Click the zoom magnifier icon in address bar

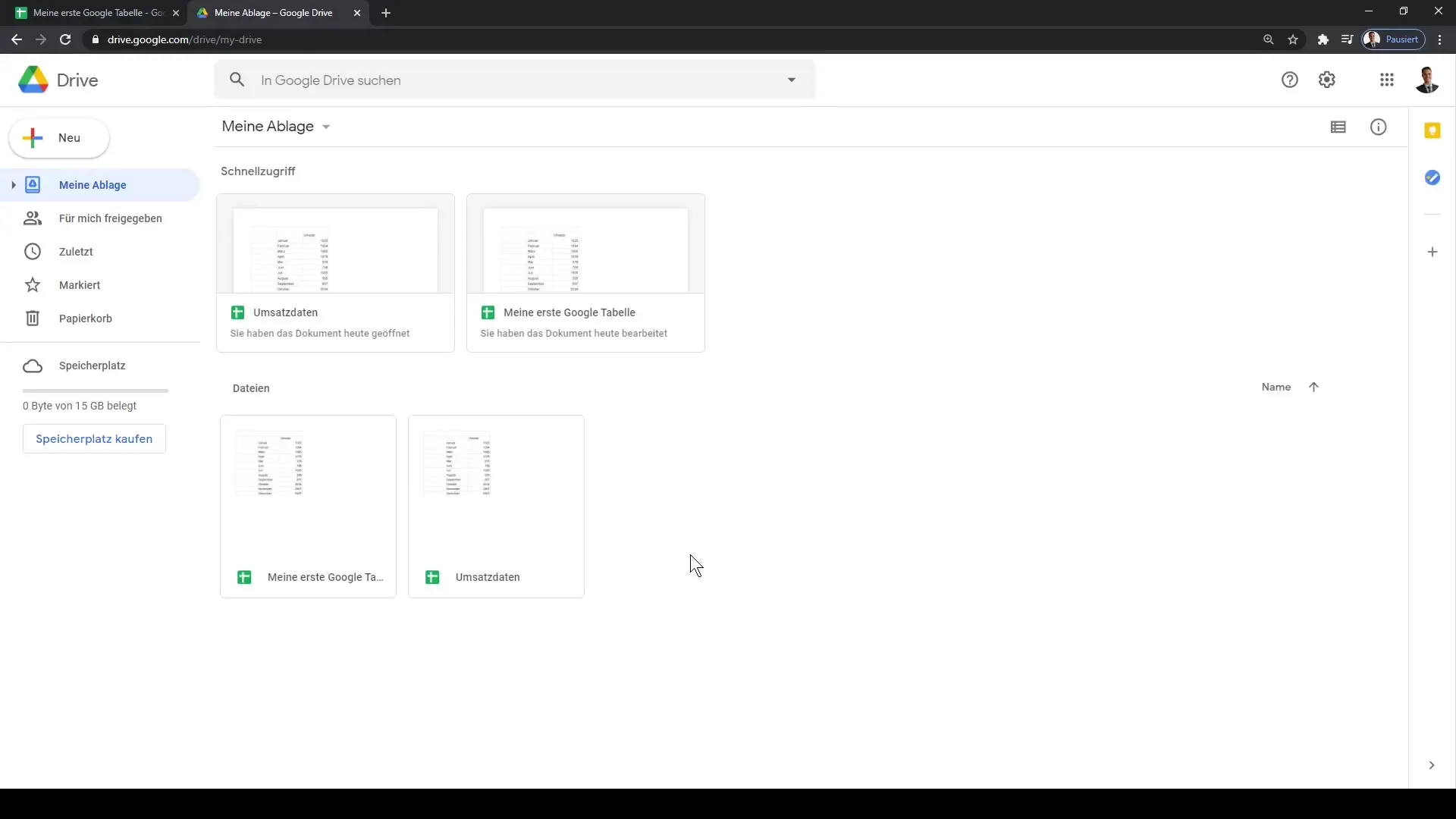pyautogui.click(x=1268, y=39)
